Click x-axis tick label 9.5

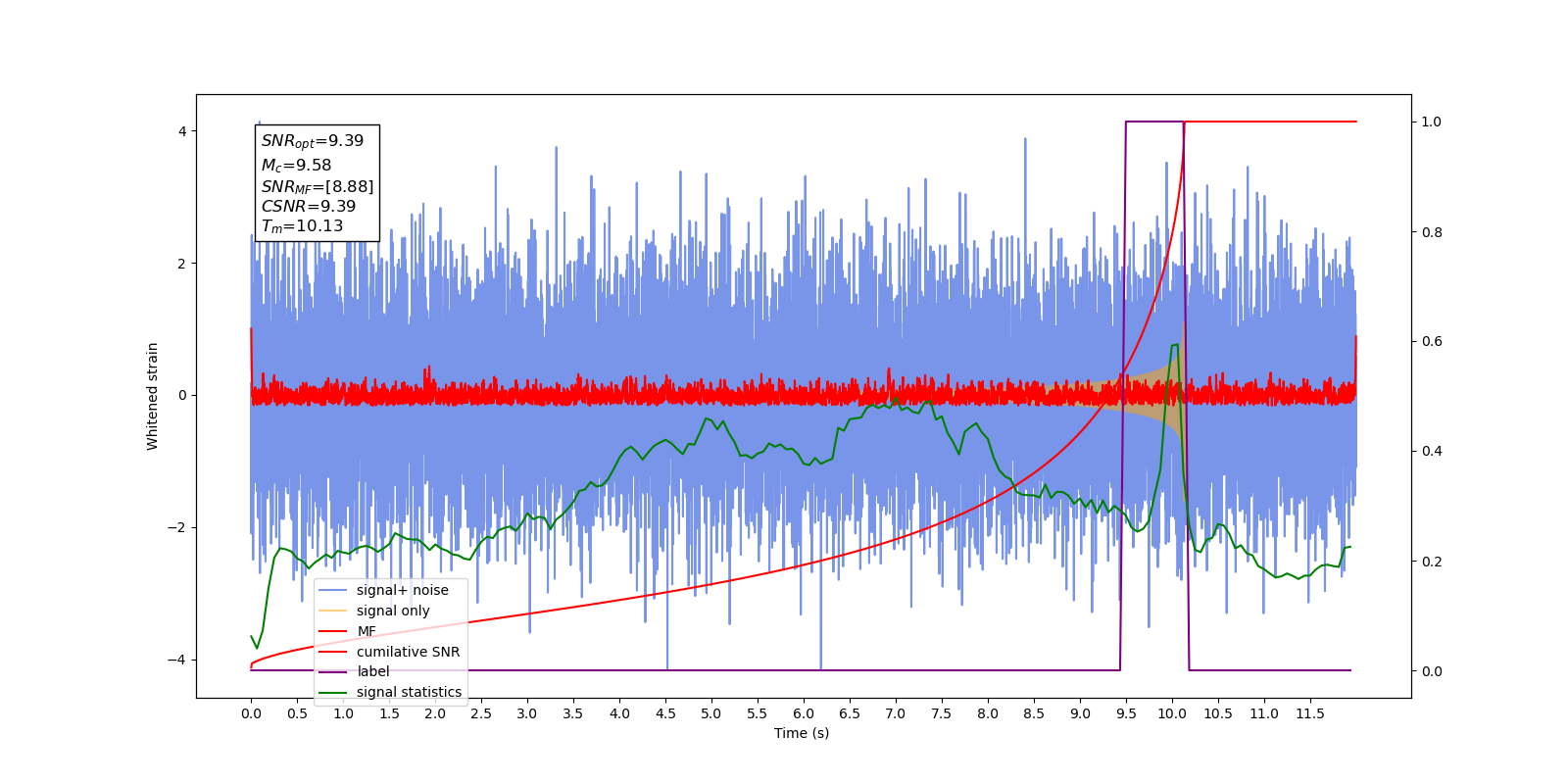click(1126, 713)
